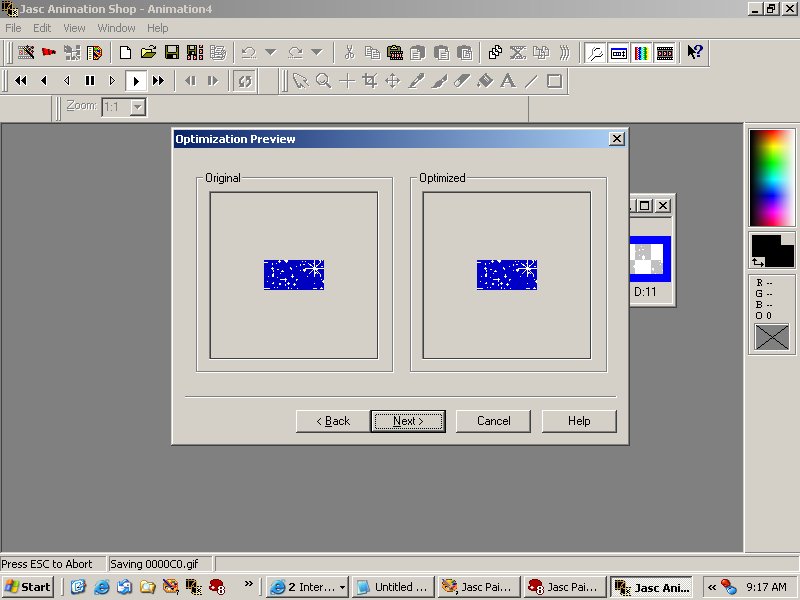Click the context Help arrow icon
The image size is (800, 600).
(x=695, y=53)
